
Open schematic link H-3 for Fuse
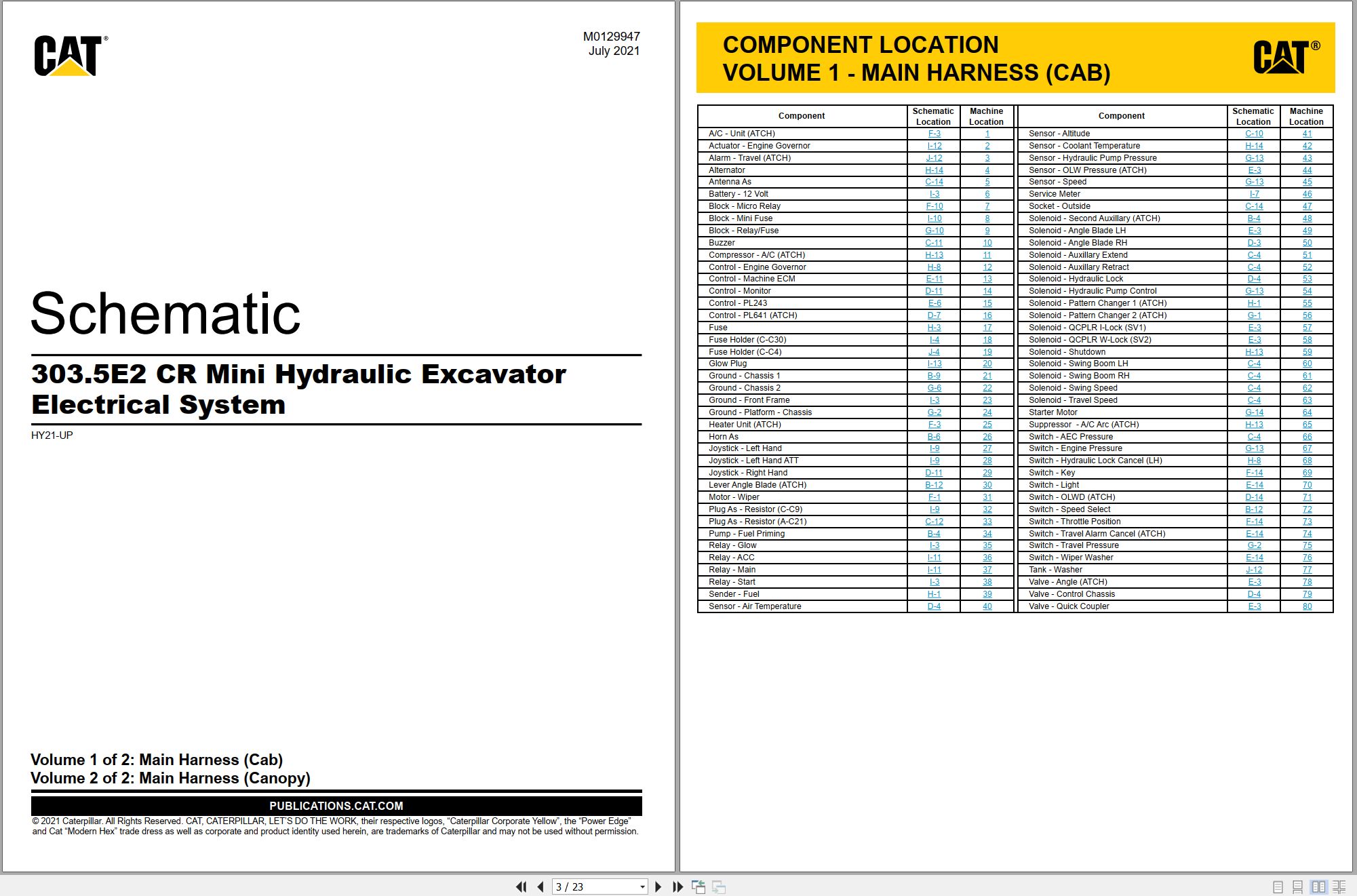click(x=934, y=328)
